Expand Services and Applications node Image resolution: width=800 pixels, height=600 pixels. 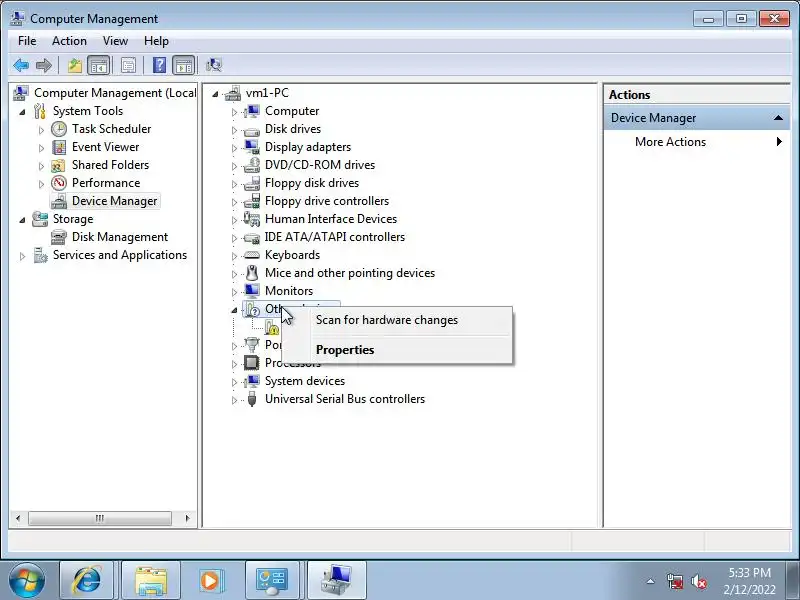[22, 256]
